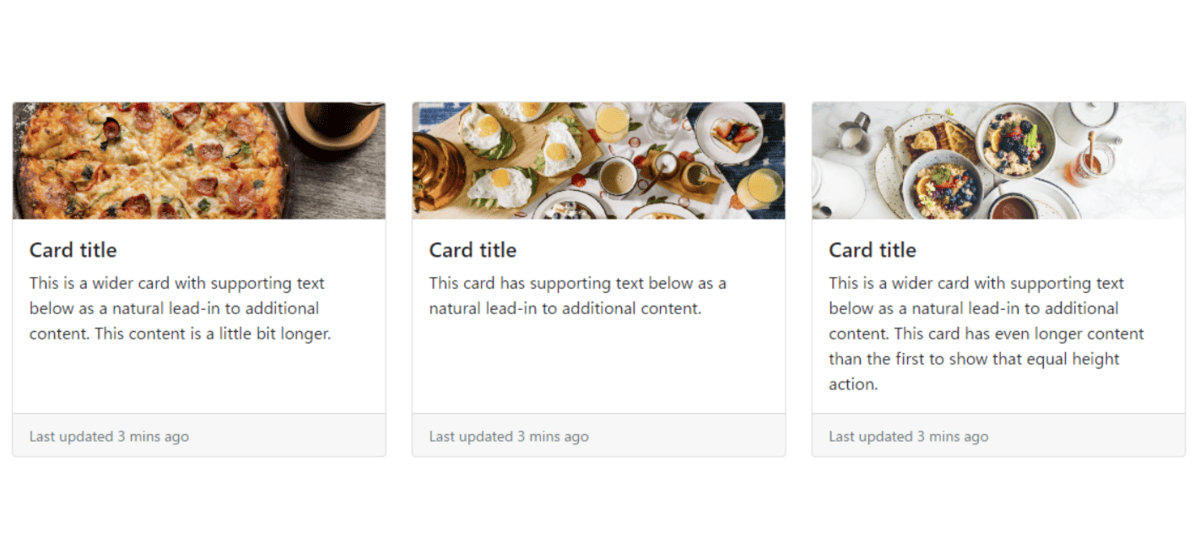Click the third card's "Last updated" footer text

[909, 436]
